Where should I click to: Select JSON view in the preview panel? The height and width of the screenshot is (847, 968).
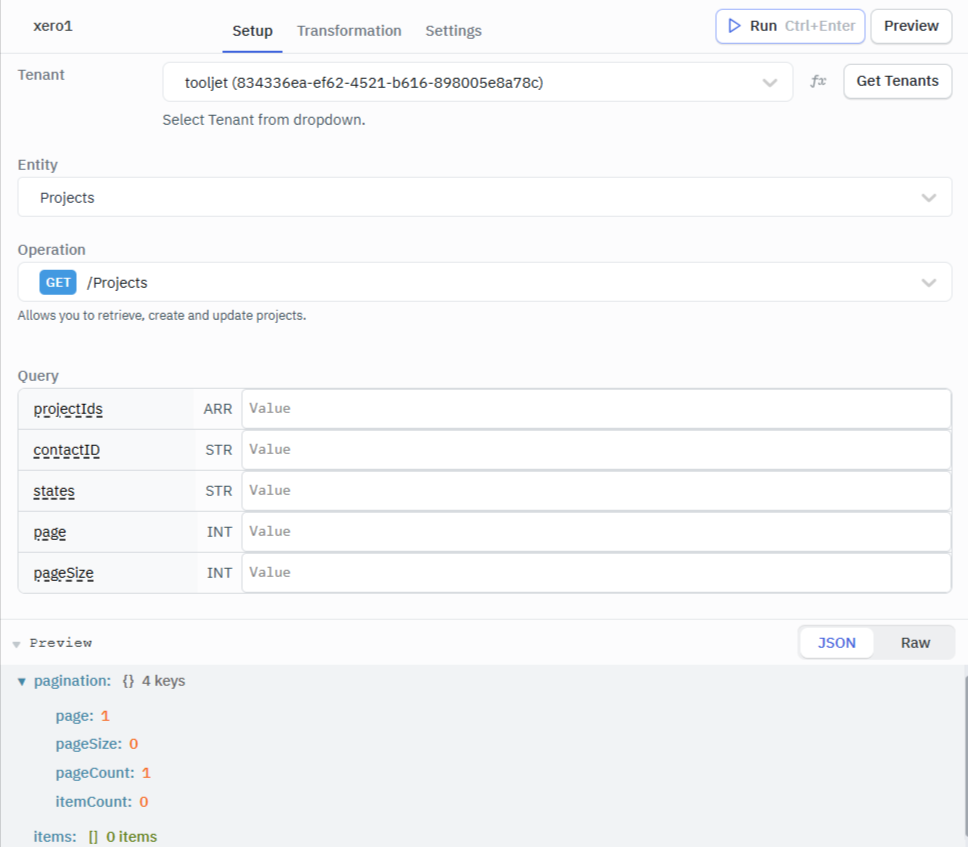click(836, 642)
